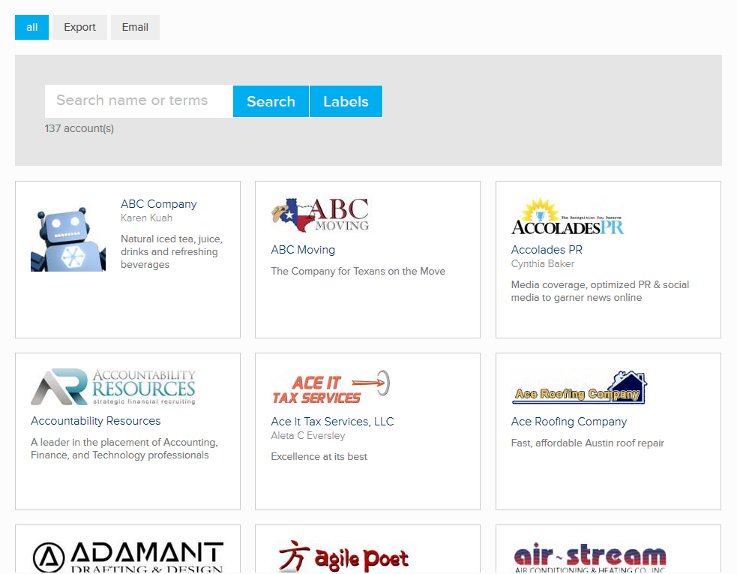Image resolution: width=737 pixels, height=574 pixels.
Task: Click 'A leader in the placement' description
Action: [x=125, y=448]
